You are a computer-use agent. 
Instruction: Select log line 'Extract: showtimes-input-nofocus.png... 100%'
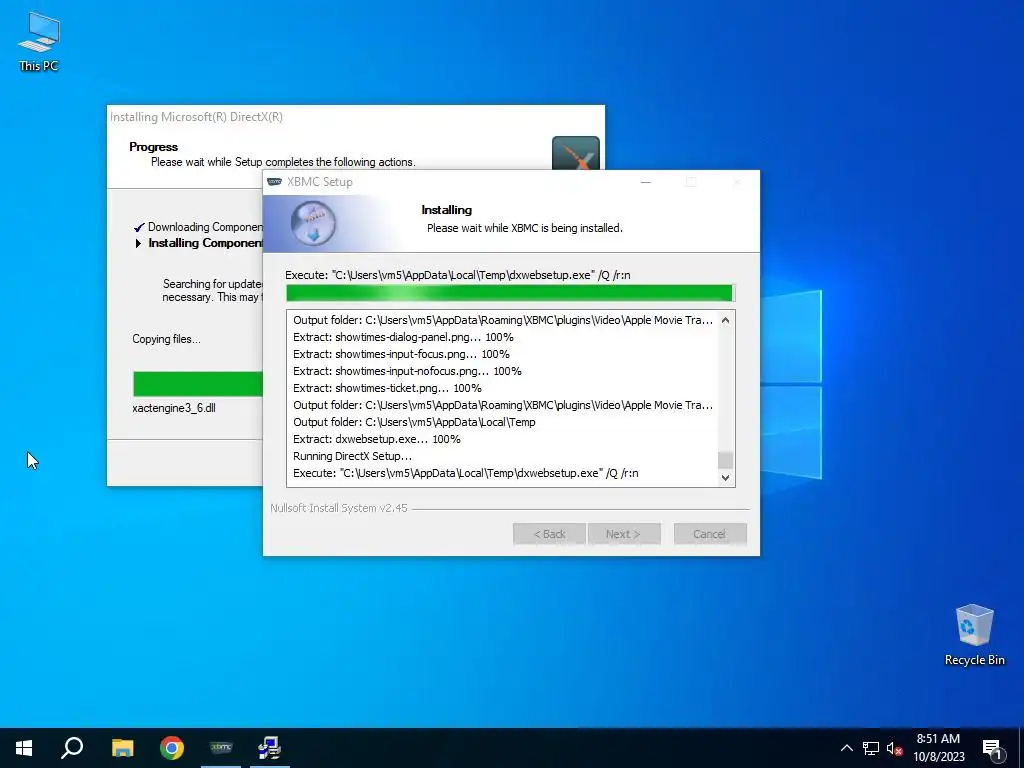(x=407, y=371)
